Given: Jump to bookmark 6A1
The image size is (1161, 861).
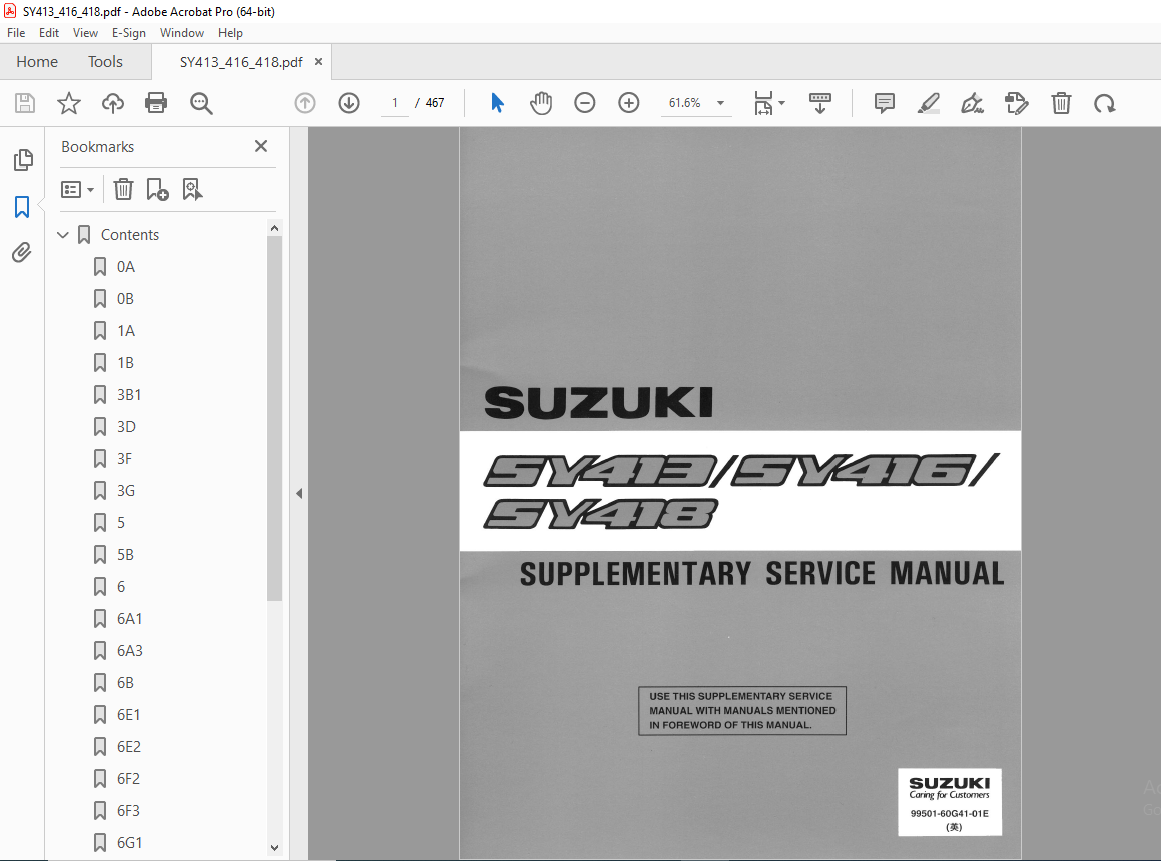Looking at the screenshot, I should [130, 619].
